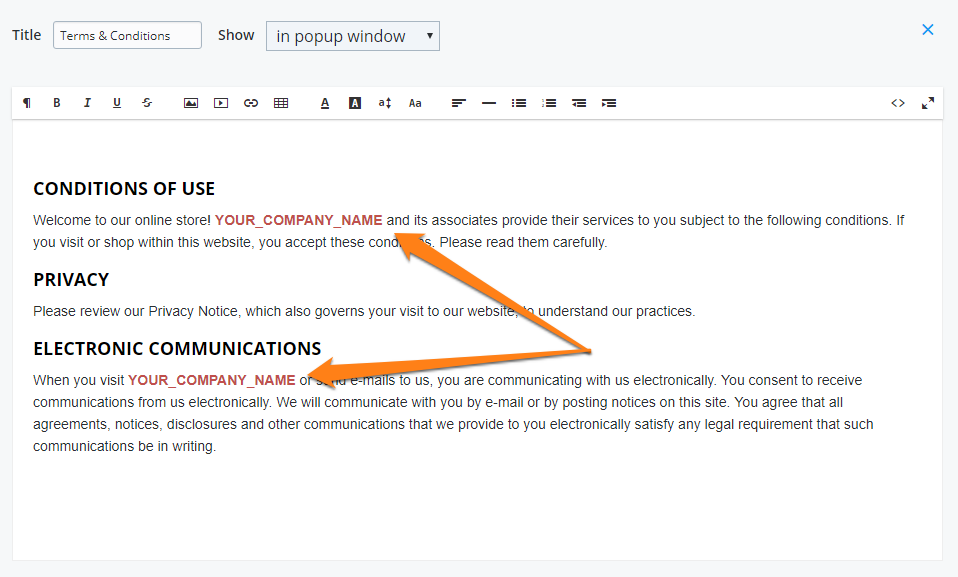Image resolution: width=958 pixels, height=577 pixels.
Task: Adjust the line height setting
Action: pyautogui.click(x=385, y=102)
